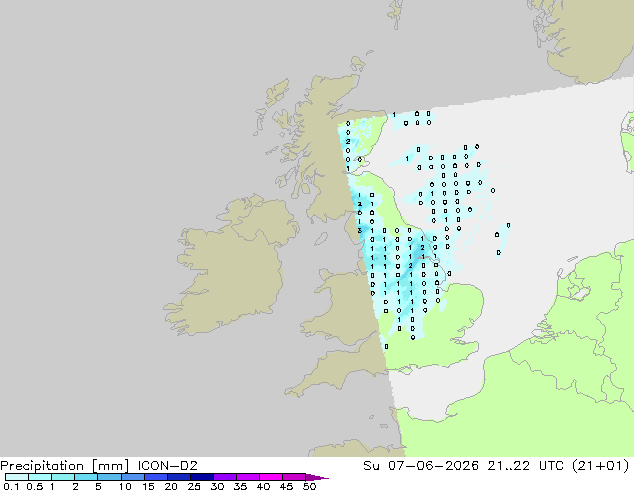Click the 35–40 mm legend color swatch
Viewport: 634px width, 490px height.
pyautogui.click(x=247, y=477)
